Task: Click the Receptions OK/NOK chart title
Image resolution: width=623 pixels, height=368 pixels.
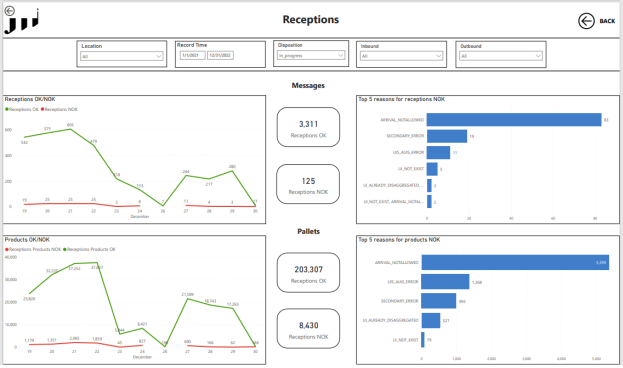Action: (x=30, y=99)
